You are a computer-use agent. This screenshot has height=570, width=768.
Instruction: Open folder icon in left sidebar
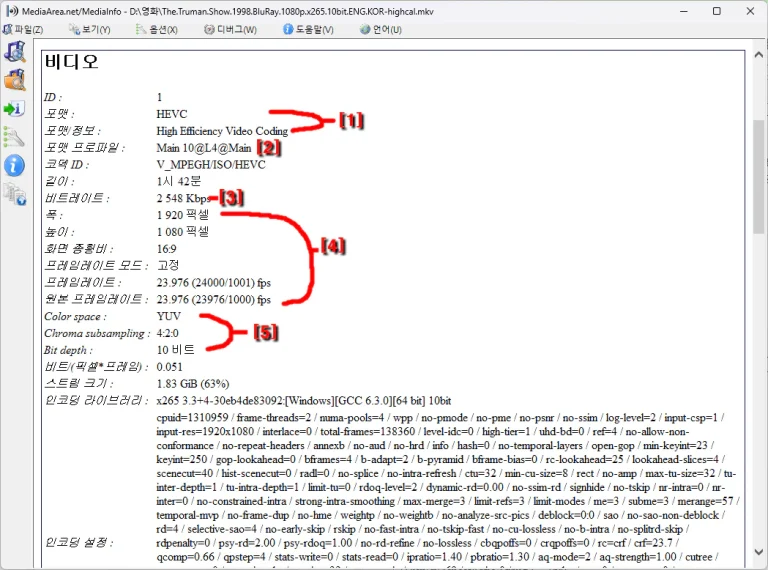[15, 80]
